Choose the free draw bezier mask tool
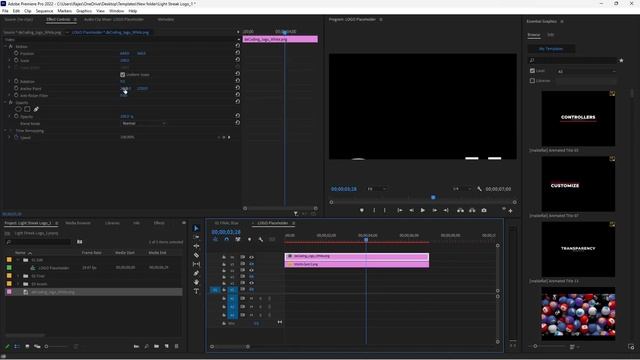 click(x=36, y=109)
